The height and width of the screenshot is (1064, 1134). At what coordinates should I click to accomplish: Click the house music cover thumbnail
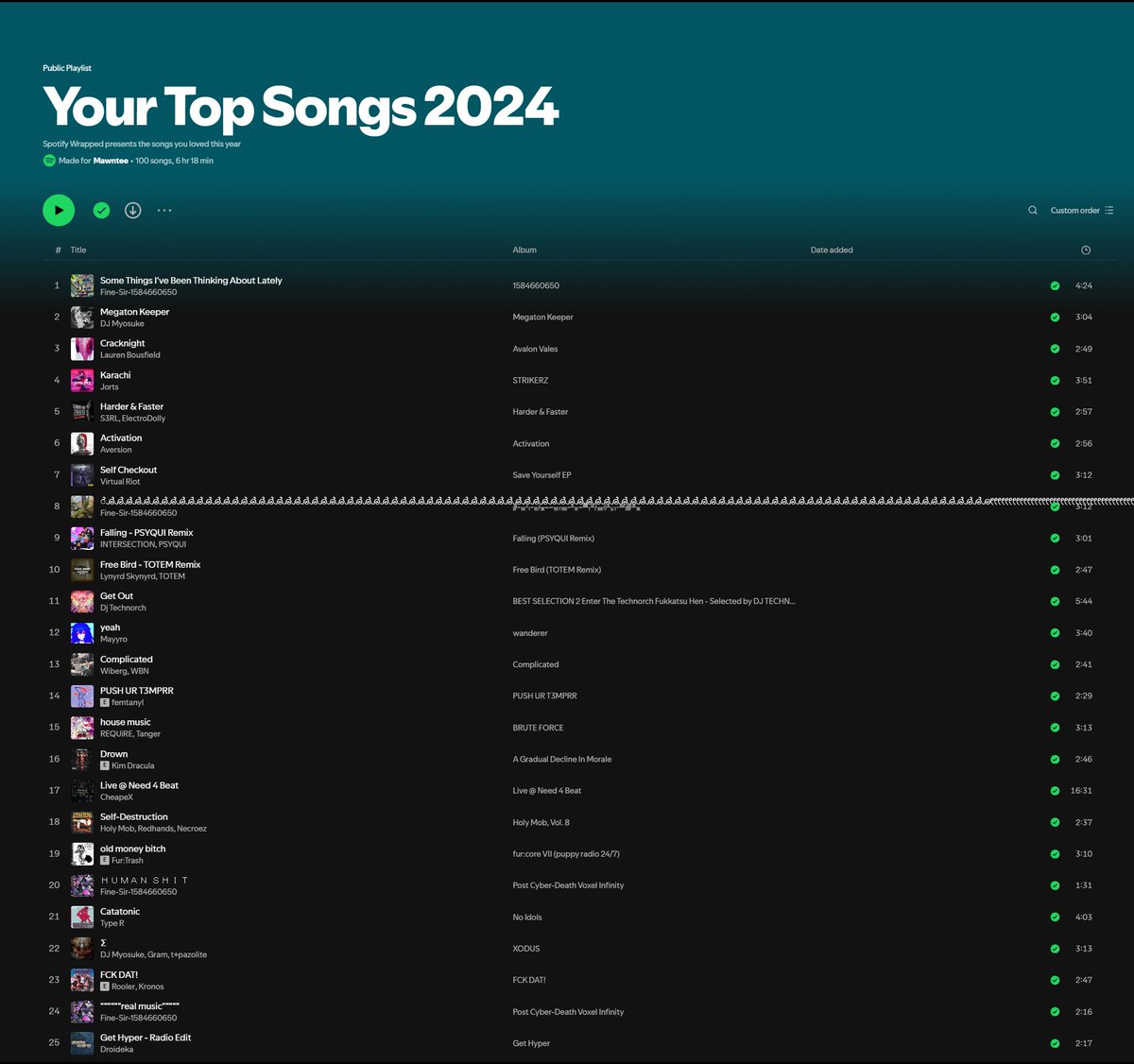pyautogui.click(x=82, y=728)
